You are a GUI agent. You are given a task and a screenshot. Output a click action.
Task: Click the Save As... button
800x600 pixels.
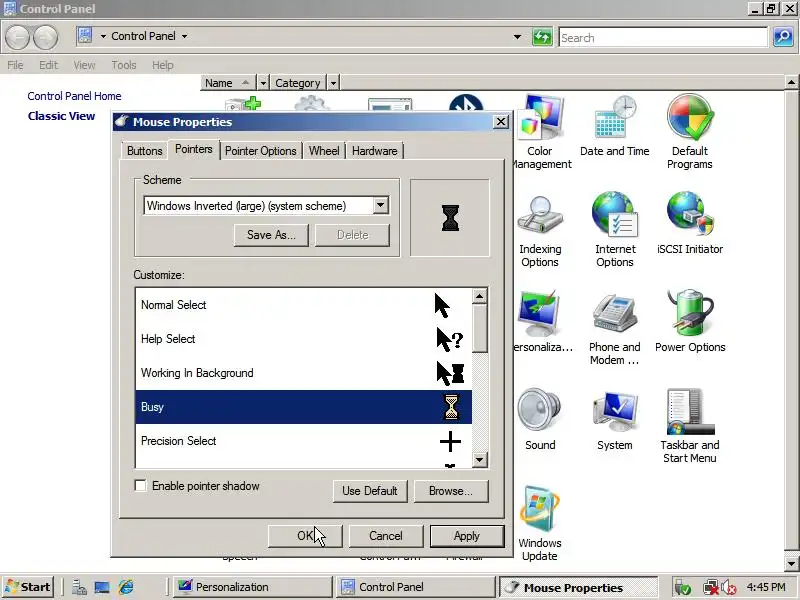tap(271, 235)
